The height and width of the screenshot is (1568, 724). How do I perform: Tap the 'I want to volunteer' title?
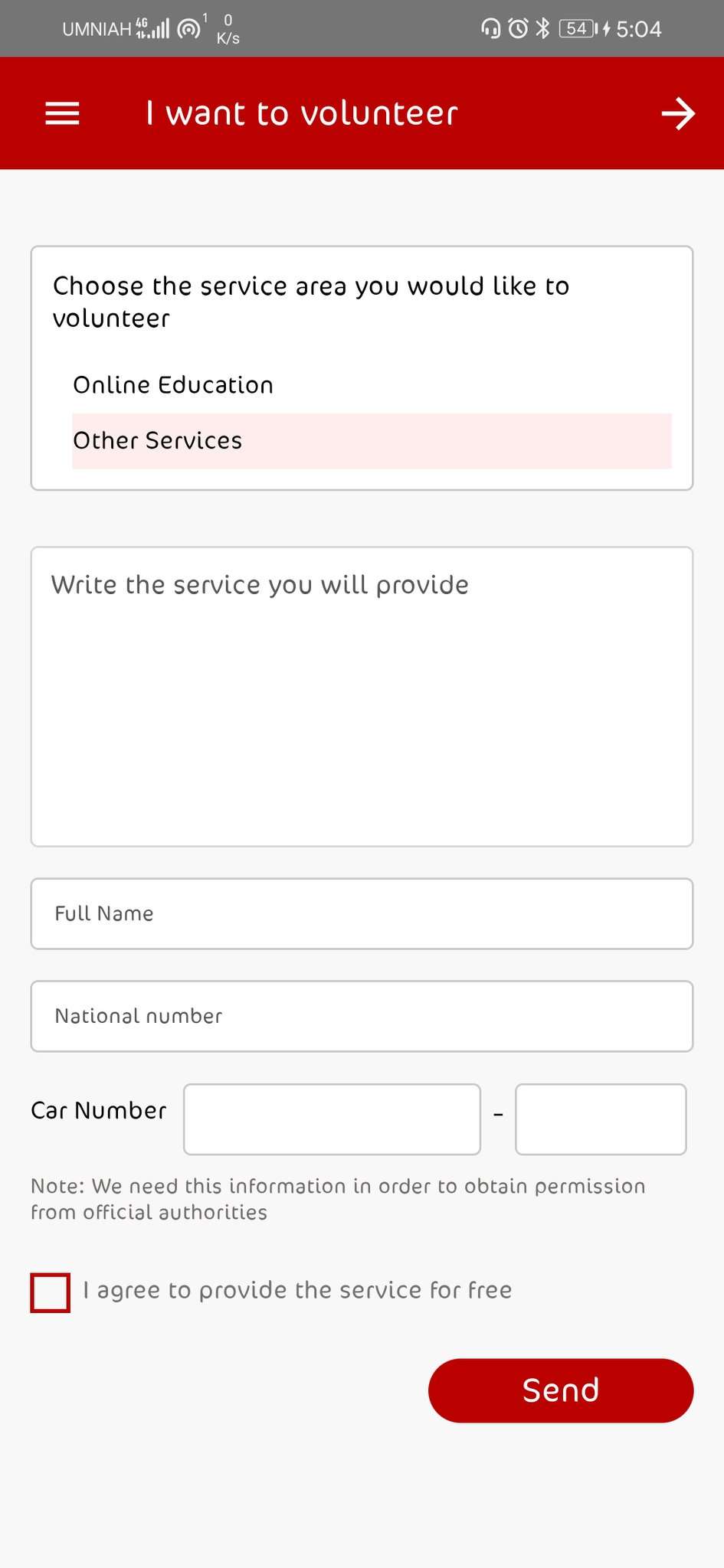coord(301,113)
